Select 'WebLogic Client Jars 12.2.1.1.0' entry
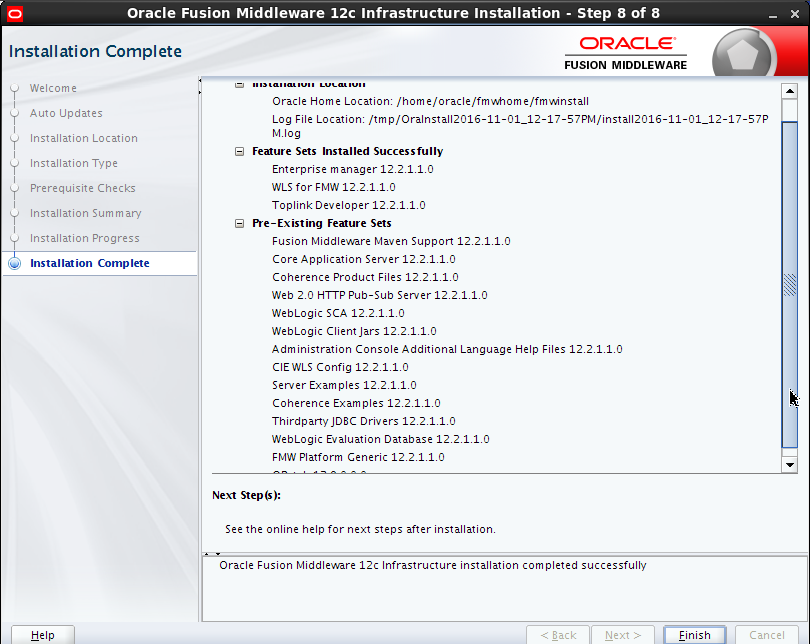The height and width of the screenshot is (644, 810). (354, 331)
